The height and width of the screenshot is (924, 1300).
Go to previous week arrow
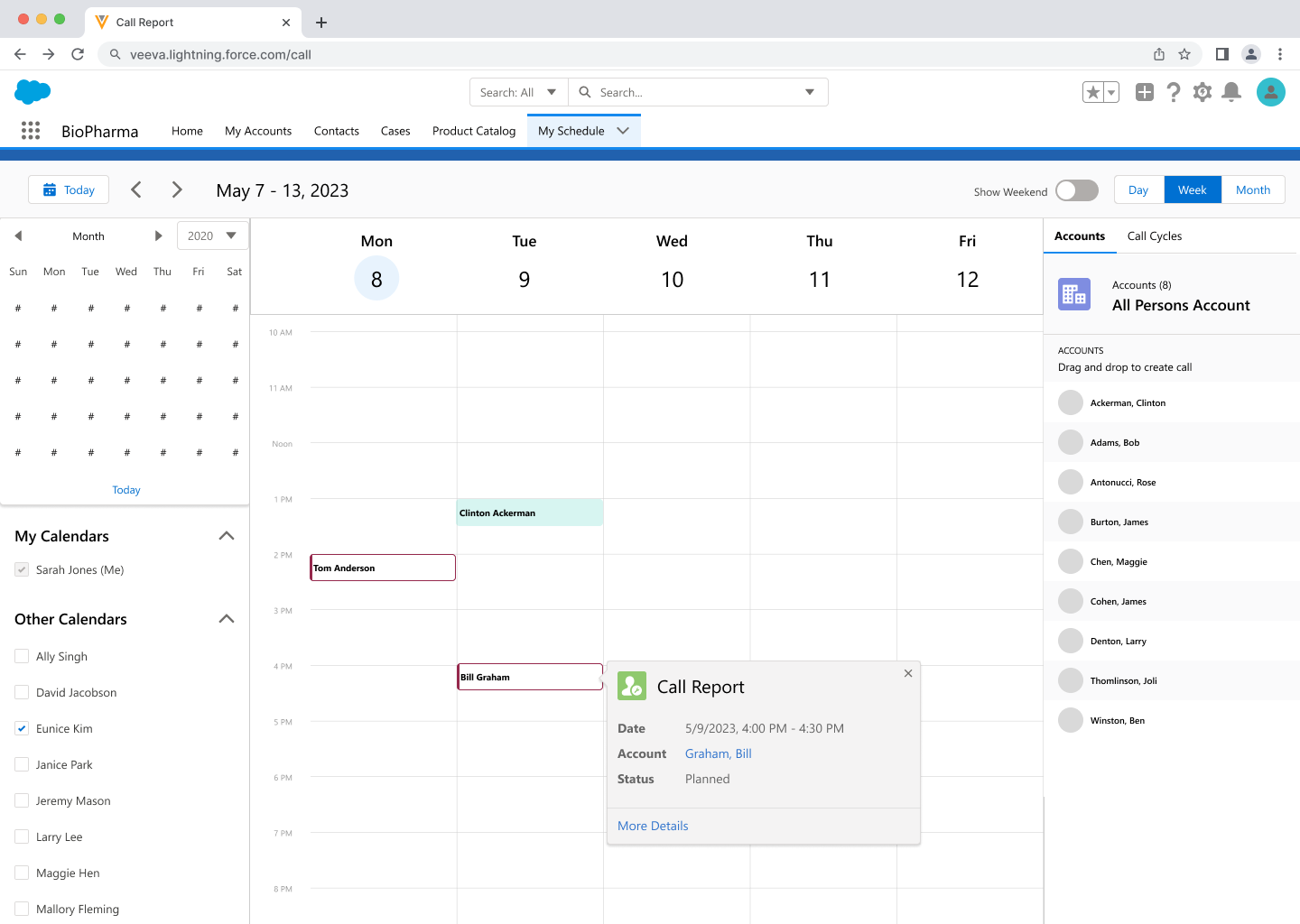tap(136, 189)
